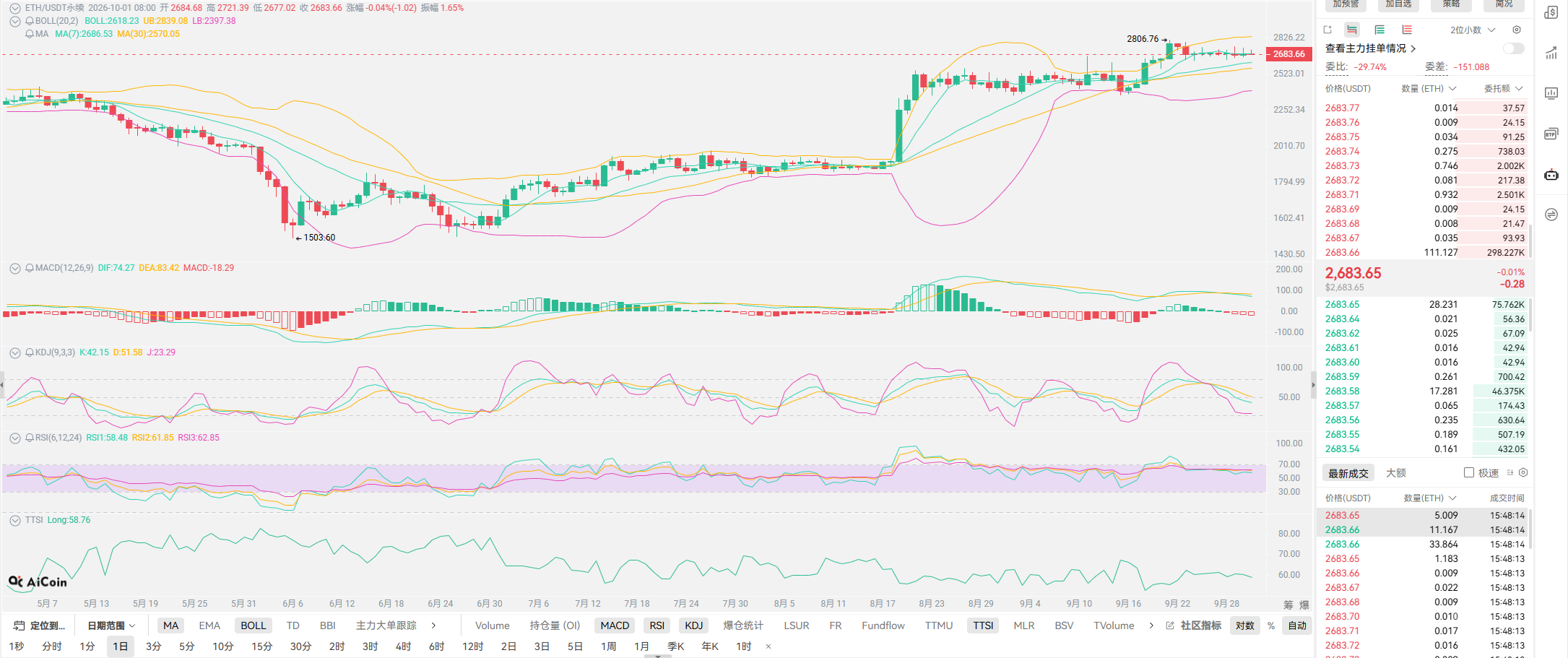Click the swap arrows circle sidebar icon
Viewport: 1568px width, 658px height.
(1551, 215)
